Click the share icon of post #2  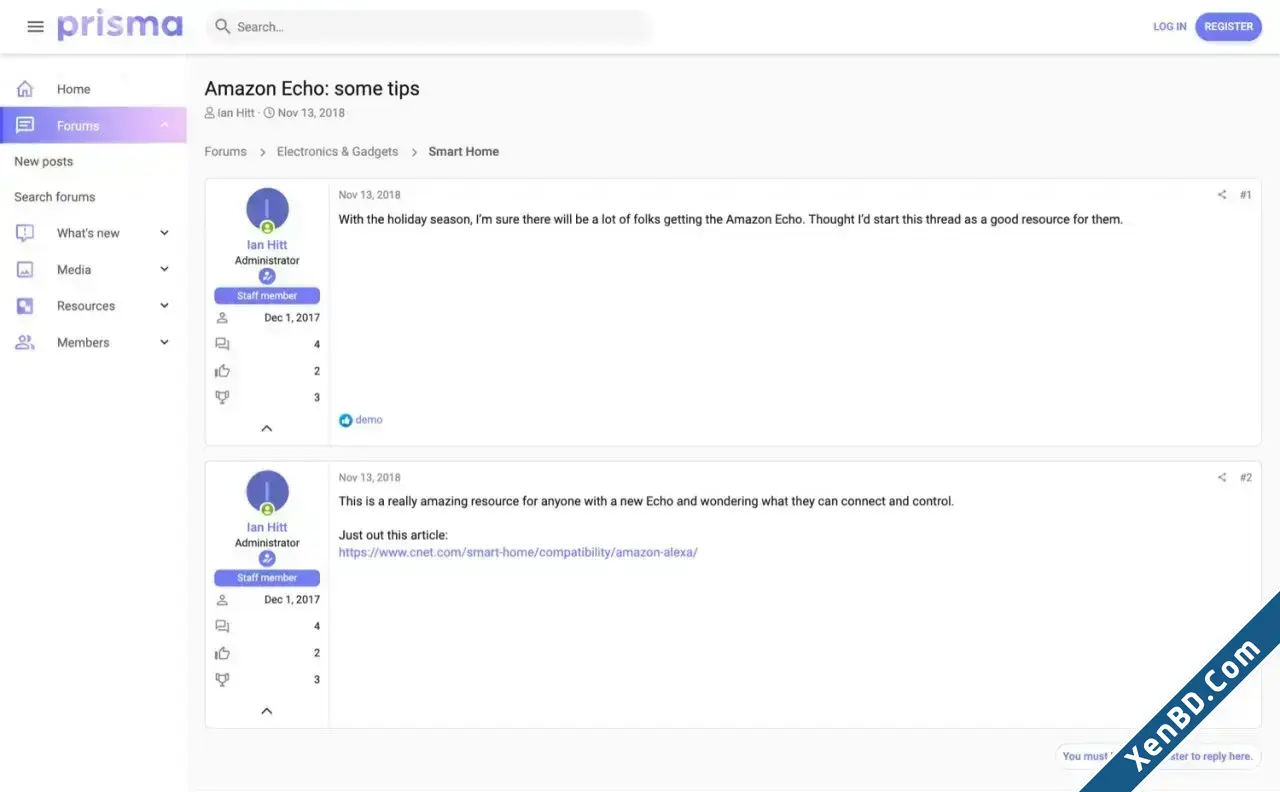coord(1222,478)
